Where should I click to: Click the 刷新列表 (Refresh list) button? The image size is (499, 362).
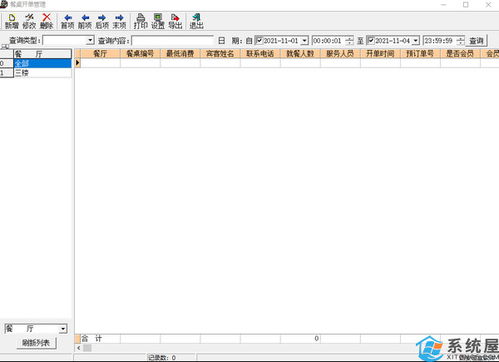tap(36, 342)
